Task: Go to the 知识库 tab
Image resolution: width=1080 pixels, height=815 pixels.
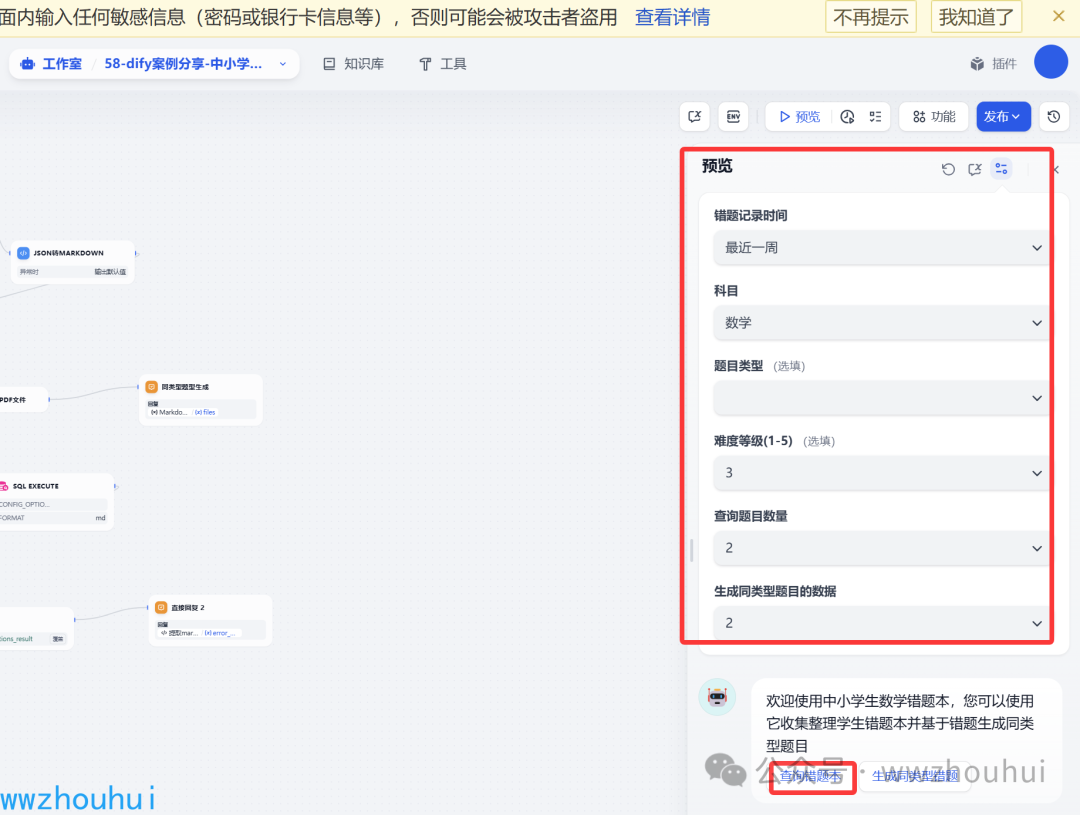Action: tap(353, 64)
